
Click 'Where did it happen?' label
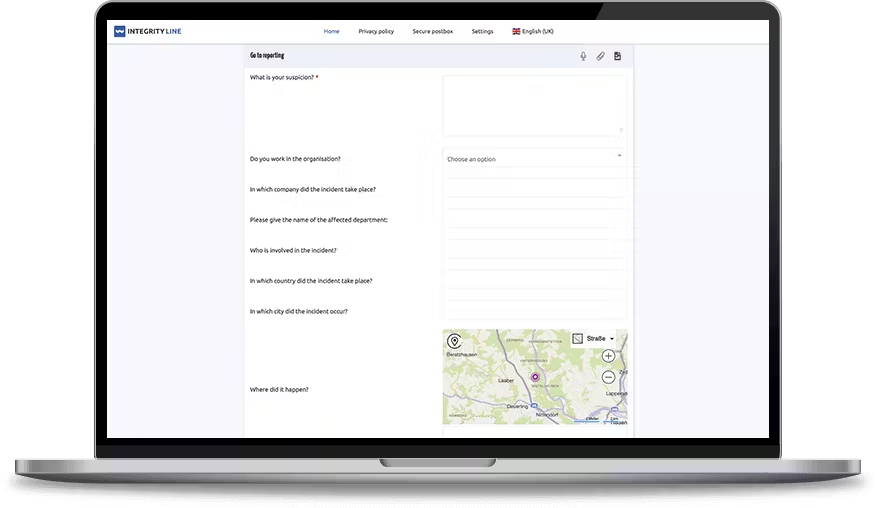279,389
